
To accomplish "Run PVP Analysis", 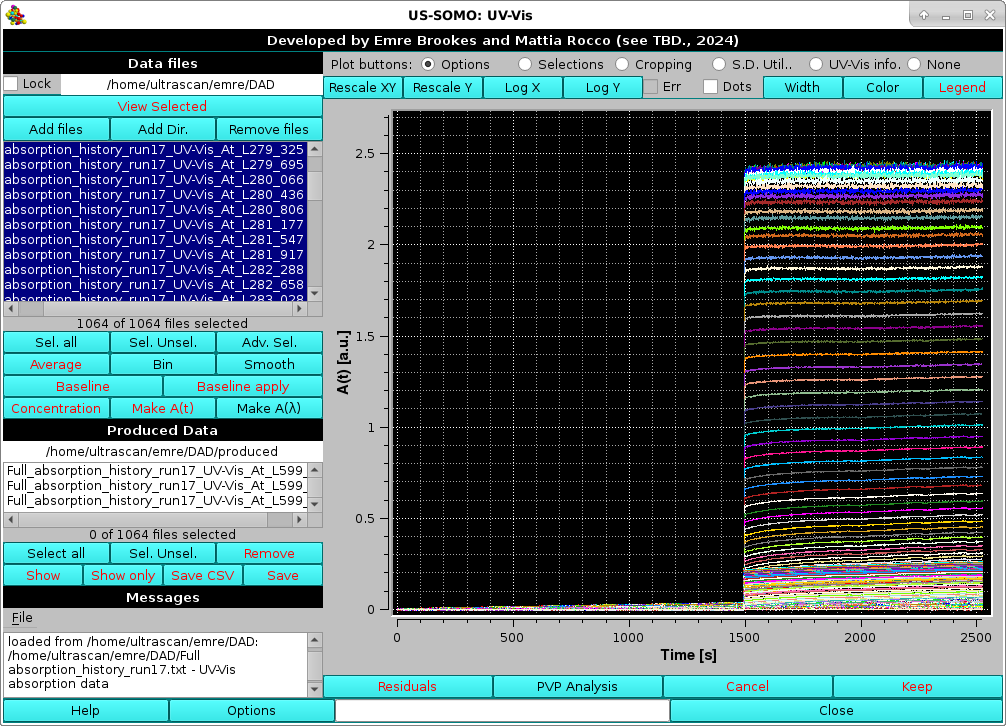I will (x=577, y=687).
